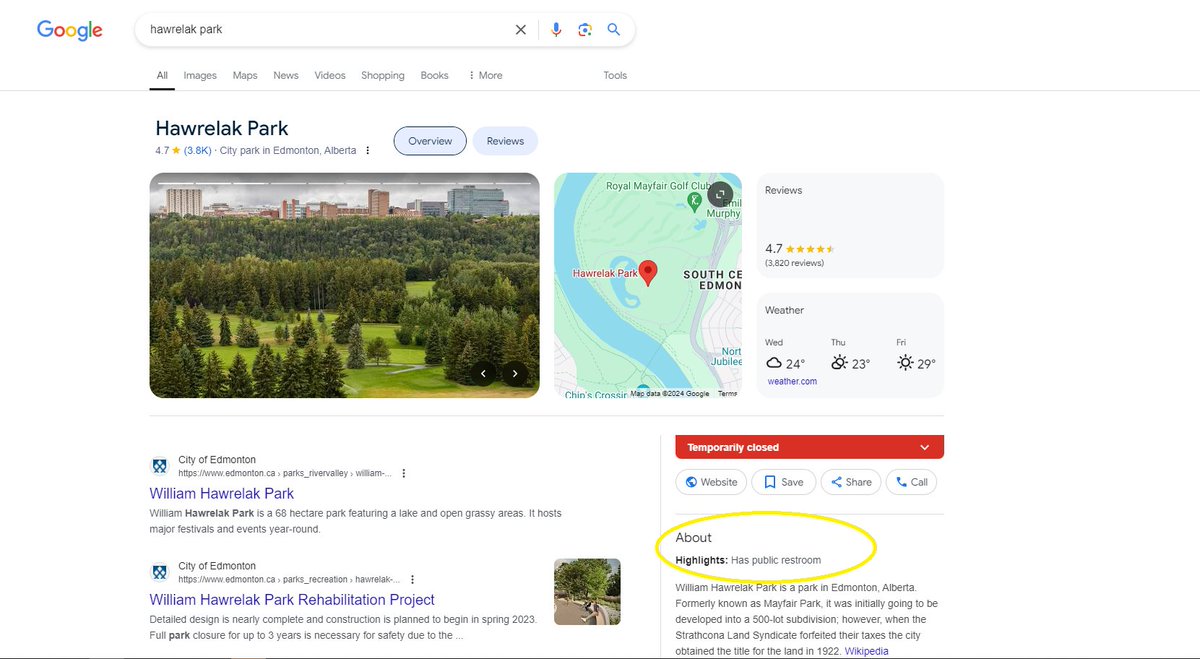The height and width of the screenshot is (659, 1200).
Task: Click the Fri 29° weather forecast
Action: 916,355
